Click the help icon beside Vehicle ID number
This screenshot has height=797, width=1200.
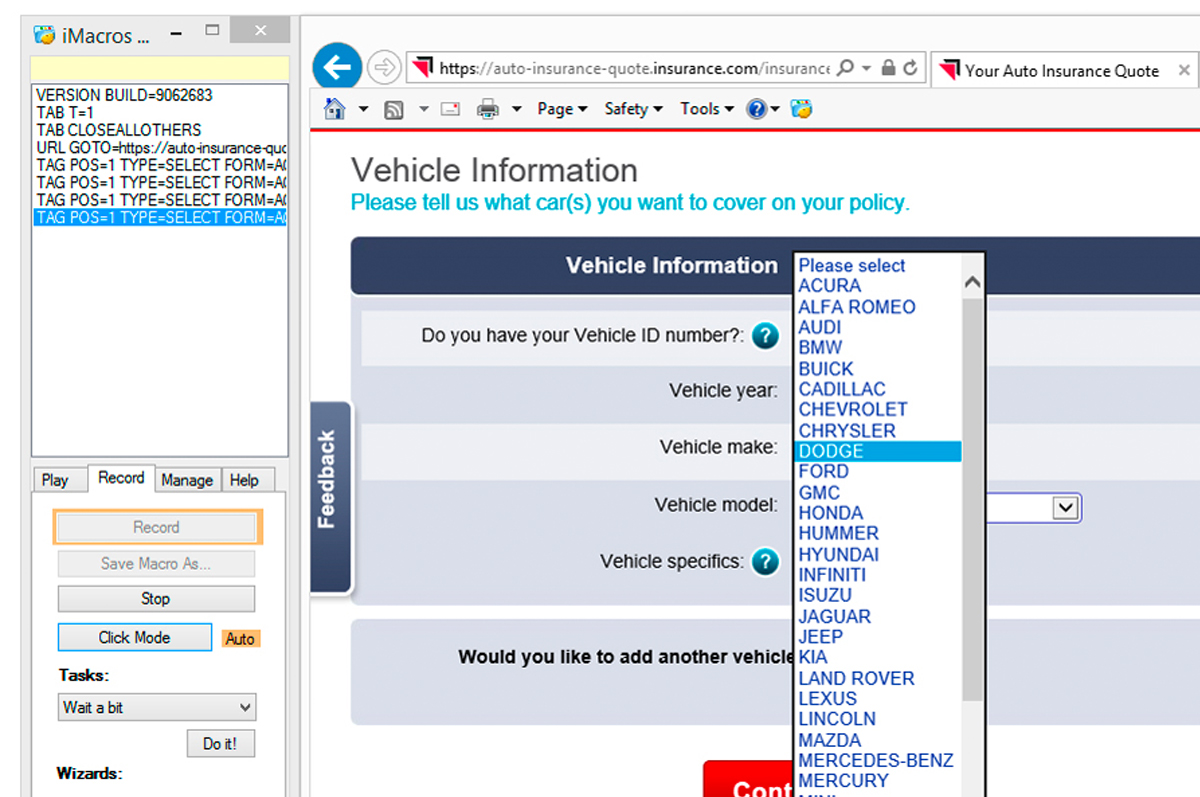[x=765, y=336]
